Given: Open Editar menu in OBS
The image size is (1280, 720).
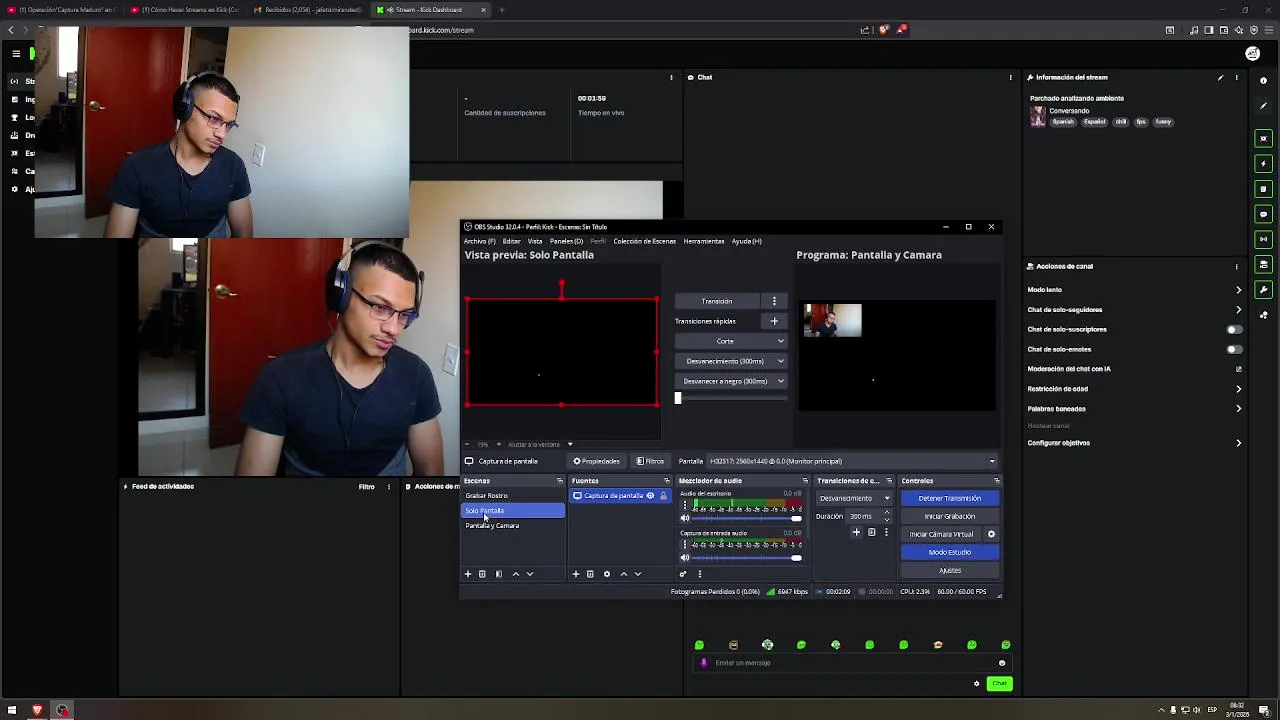Looking at the screenshot, I should (x=511, y=241).
